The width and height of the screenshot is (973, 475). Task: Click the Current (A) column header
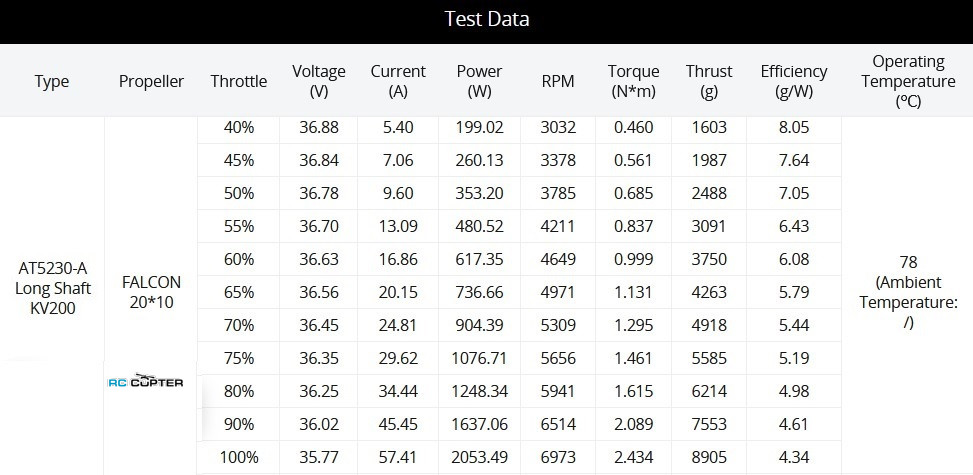coord(398,81)
